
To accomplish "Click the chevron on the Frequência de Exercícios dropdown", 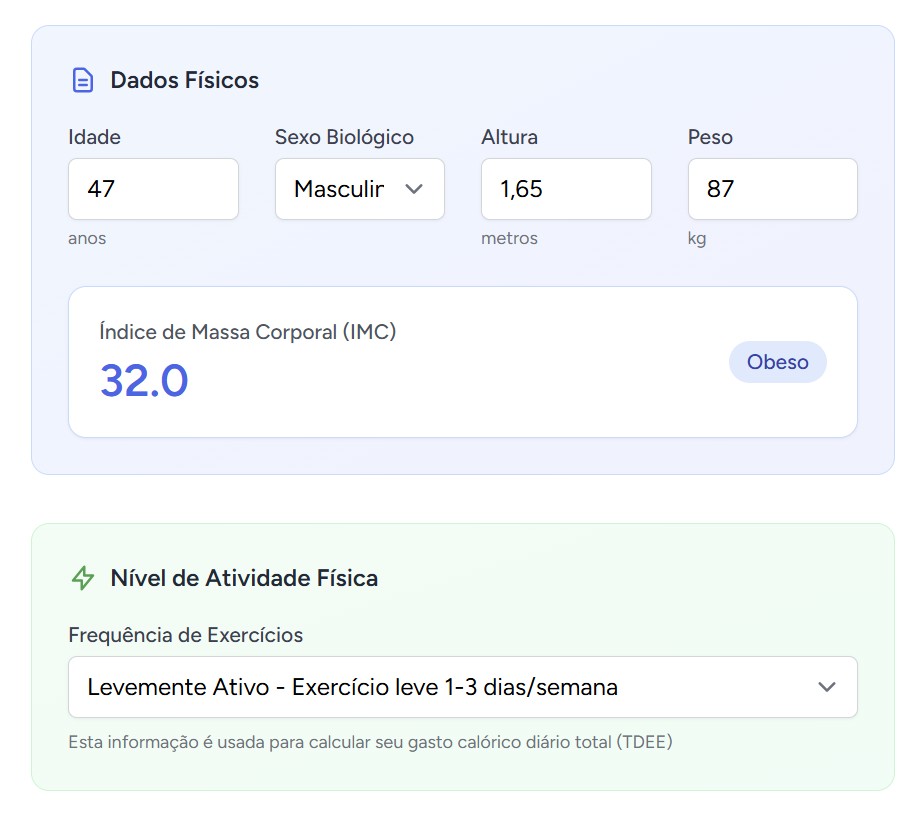I will click(x=826, y=687).
